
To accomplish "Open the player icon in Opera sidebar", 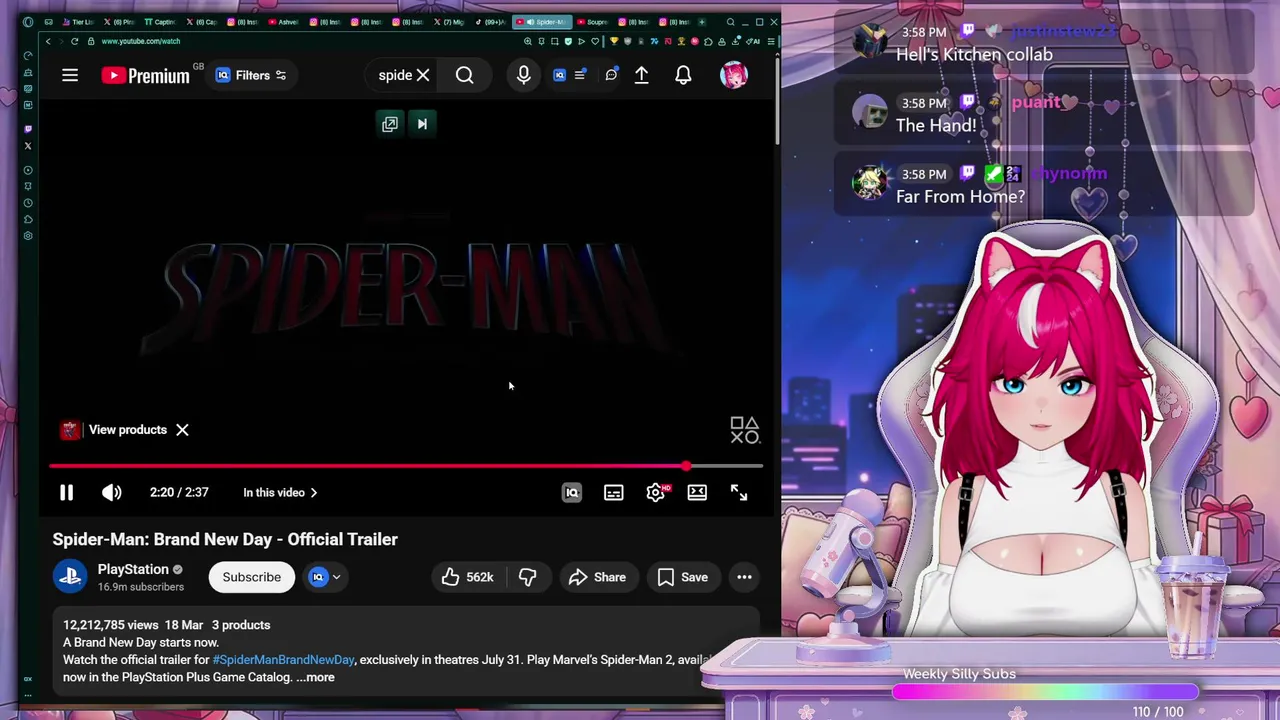I will pyautogui.click(x=28, y=170).
